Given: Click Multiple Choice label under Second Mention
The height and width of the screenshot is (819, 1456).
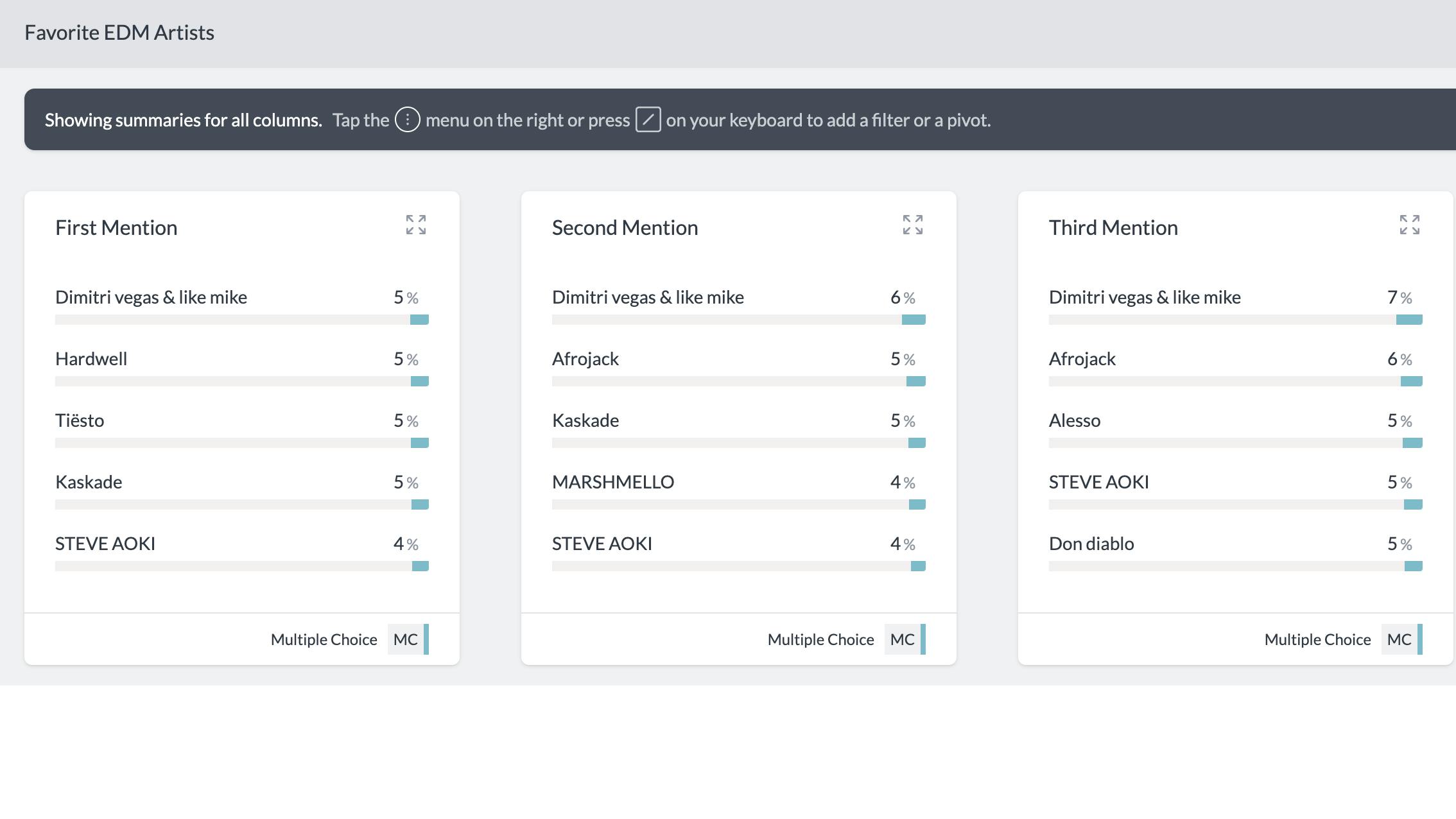Looking at the screenshot, I should point(820,639).
